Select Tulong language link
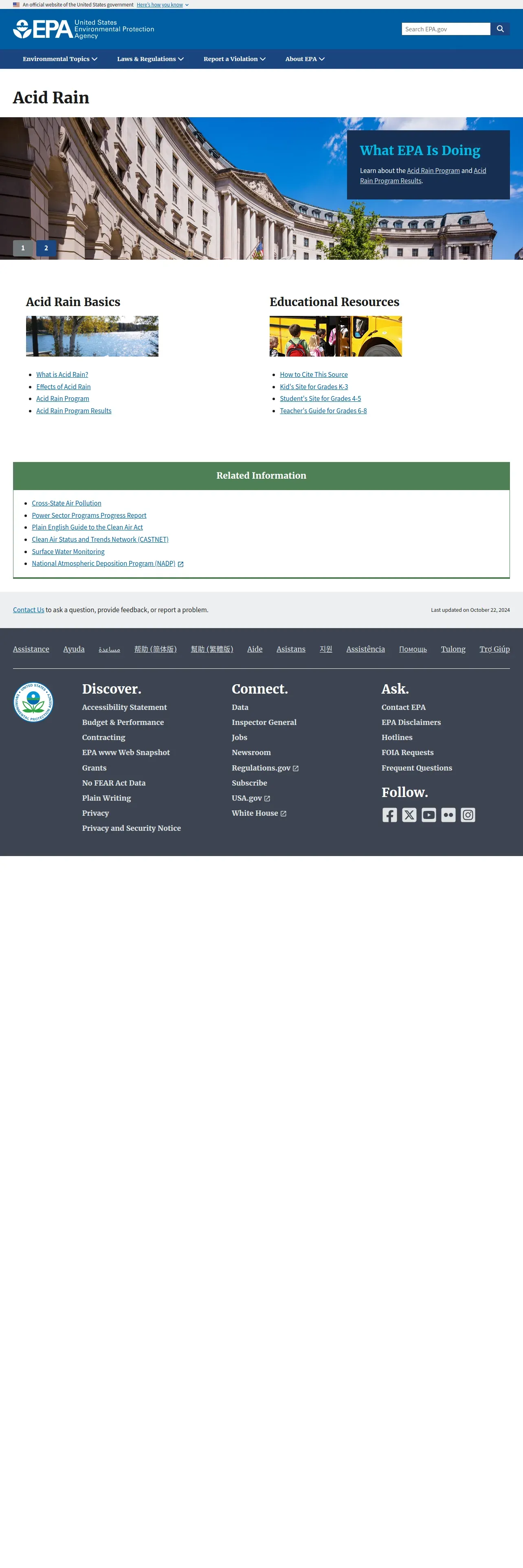Viewport: 523px width, 1568px height. click(453, 650)
